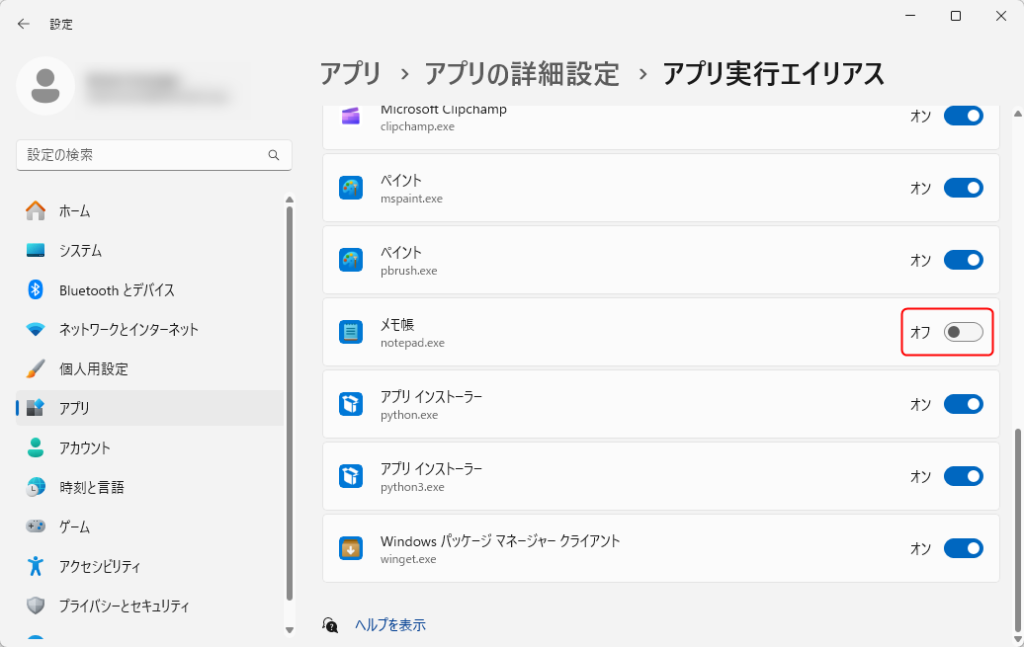Turn off the winget.exe alias toggle
Viewport: 1024px width, 647px height.
963,548
